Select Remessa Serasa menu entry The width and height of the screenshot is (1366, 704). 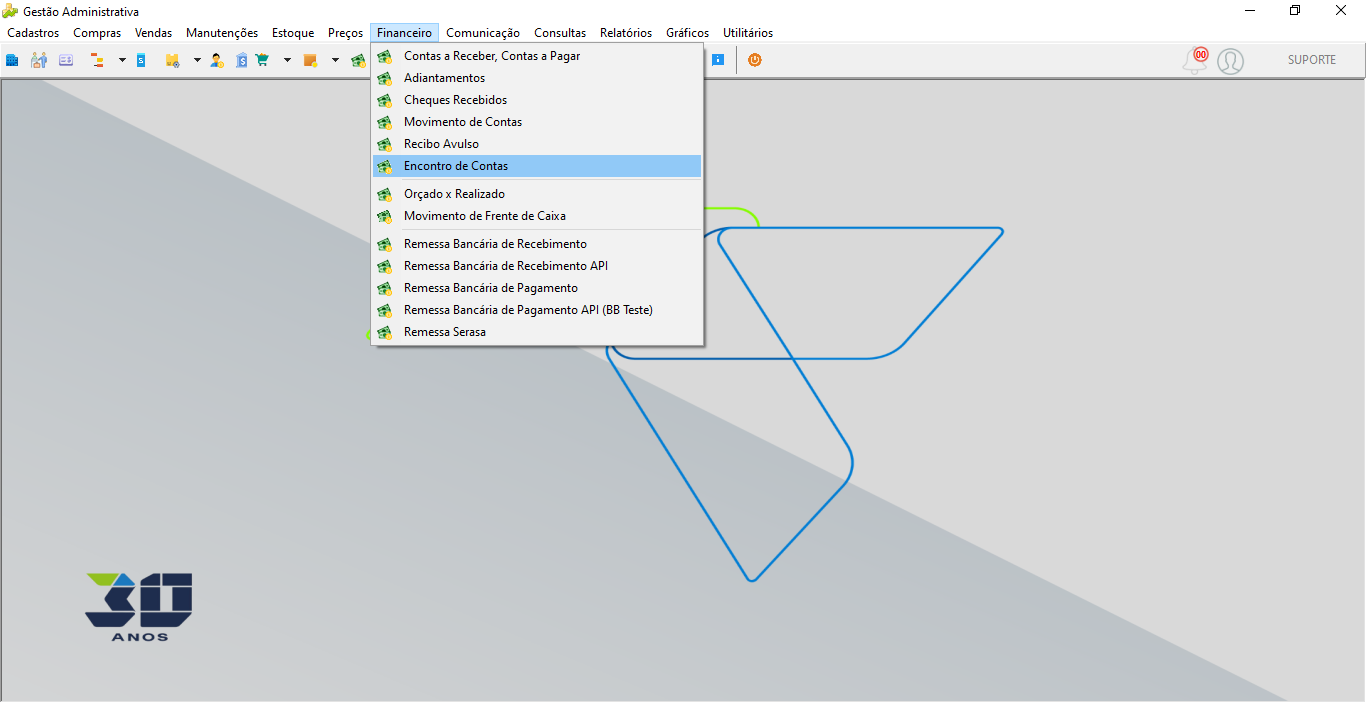pyautogui.click(x=537, y=332)
